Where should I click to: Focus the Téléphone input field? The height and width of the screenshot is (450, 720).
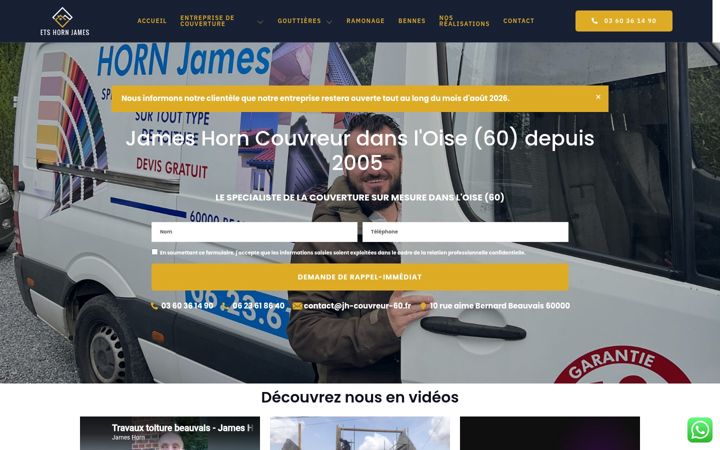coord(465,232)
